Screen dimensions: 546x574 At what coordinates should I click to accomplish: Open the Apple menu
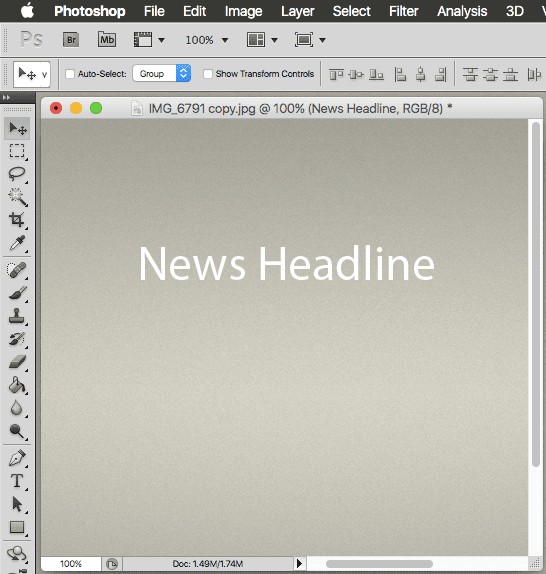click(x=27, y=11)
